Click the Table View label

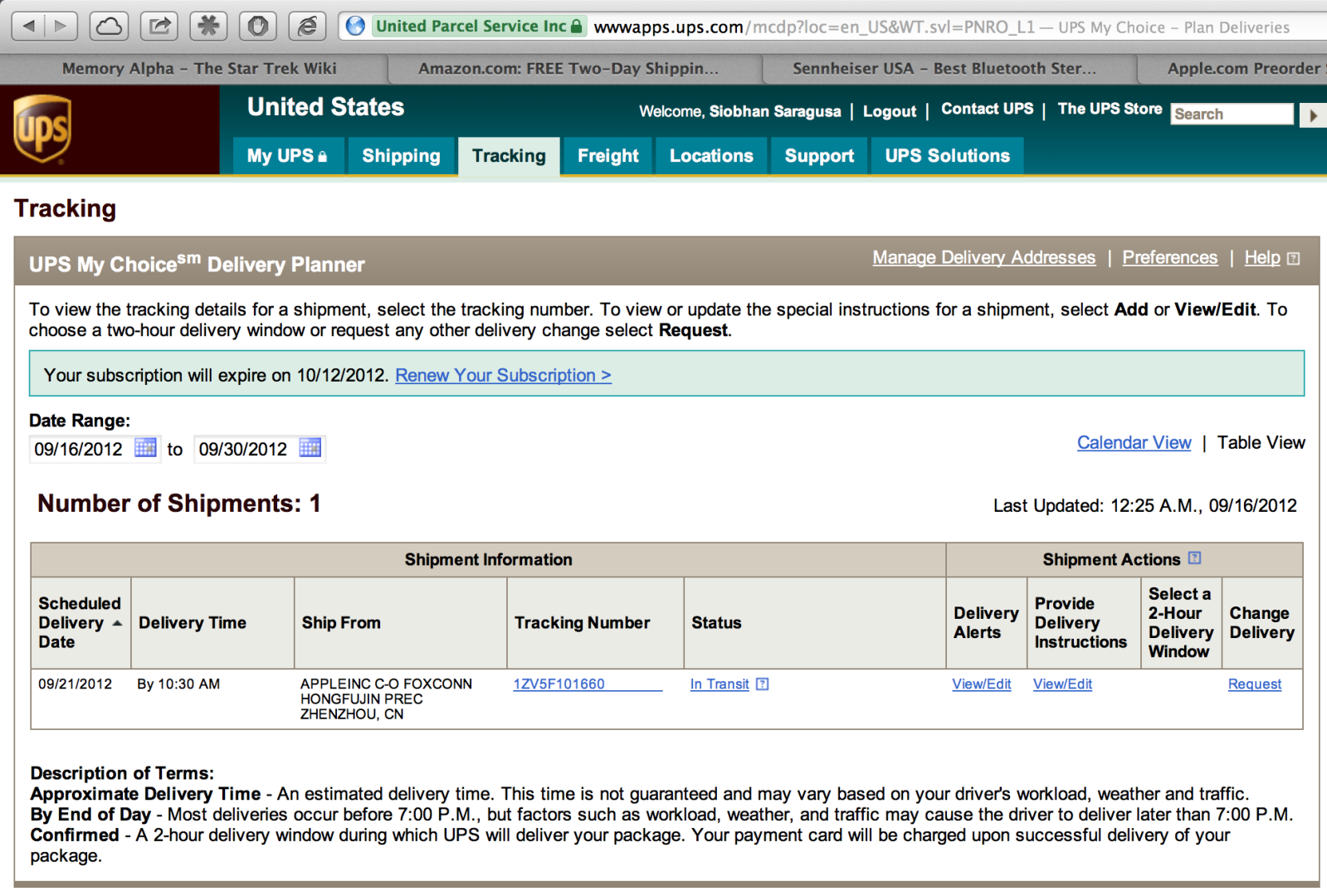pyautogui.click(x=1261, y=443)
